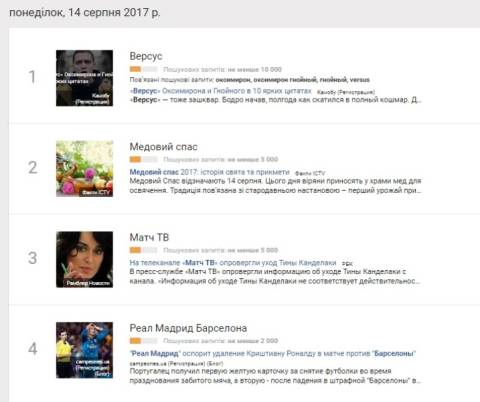480x402 pixels.
Task: Click the search volume bar for Медовий спас
Action: [x=143, y=159]
